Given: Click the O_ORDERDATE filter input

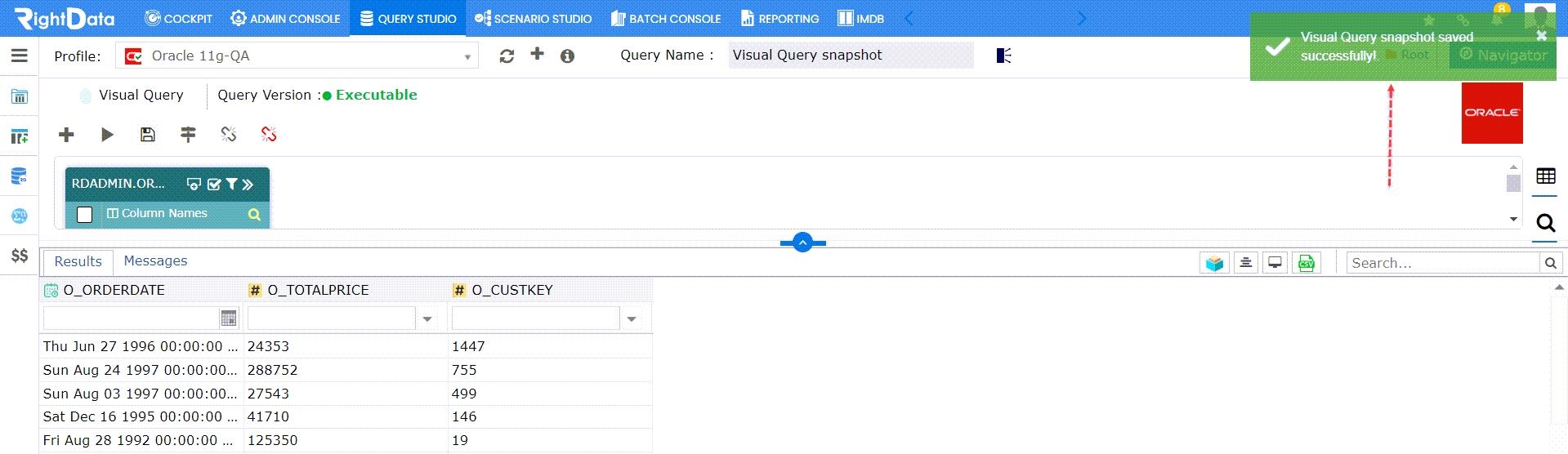Looking at the screenshot, I should [x=131, y=318].
